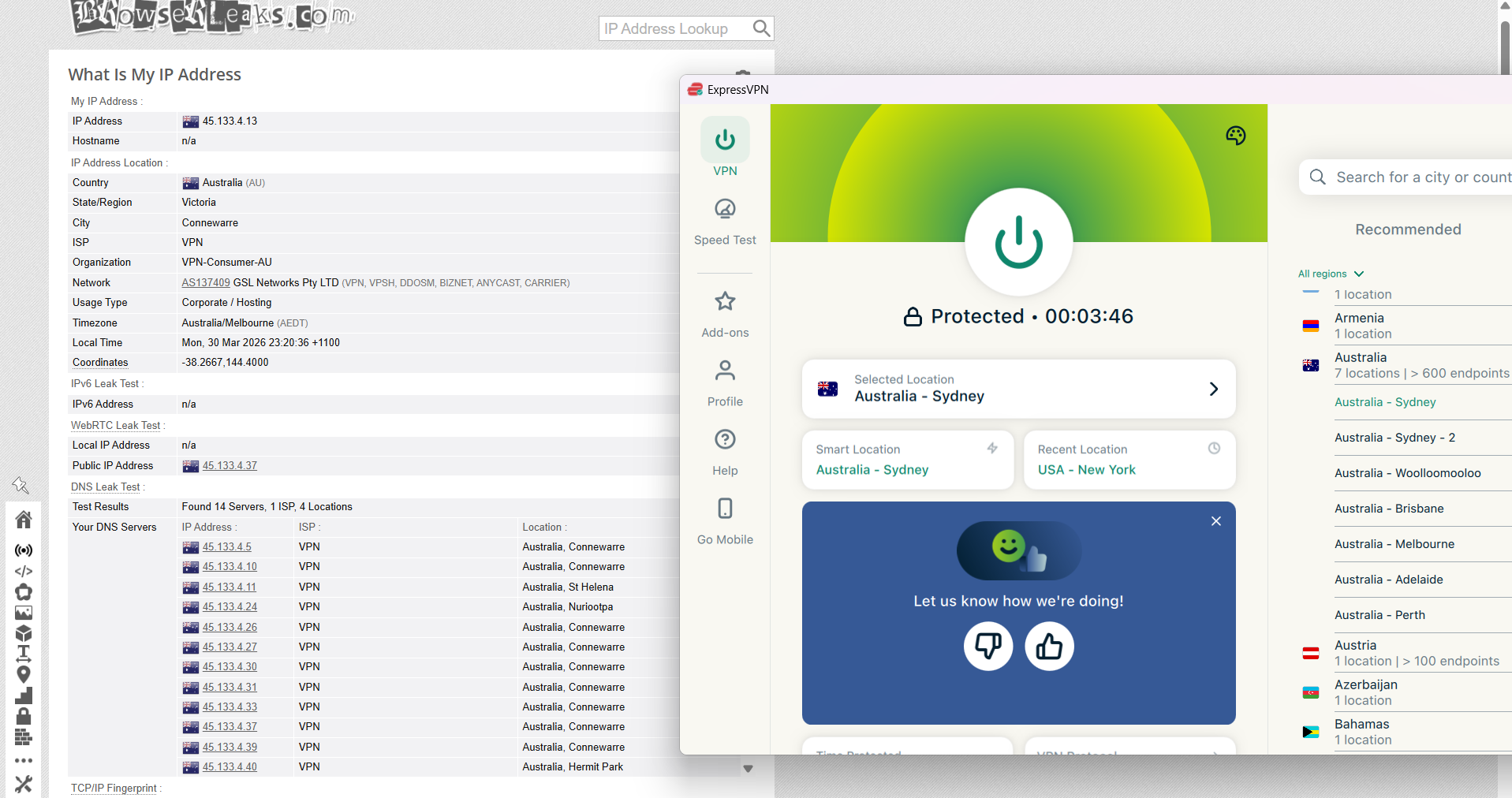Viewport: 1512px width, 798px height.
Task: Click the home icon in BrowserLeaks sidebar
Action: pos(24,519)
